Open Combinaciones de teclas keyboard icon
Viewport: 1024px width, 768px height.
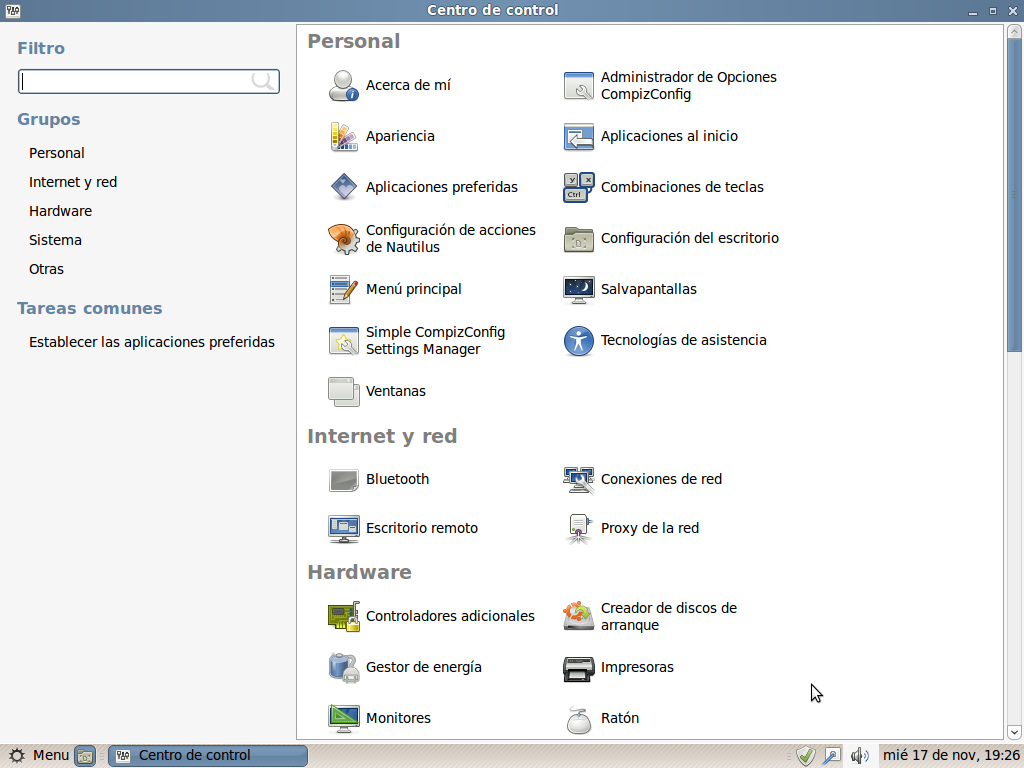pyautogui.click(x=579, y=187)
